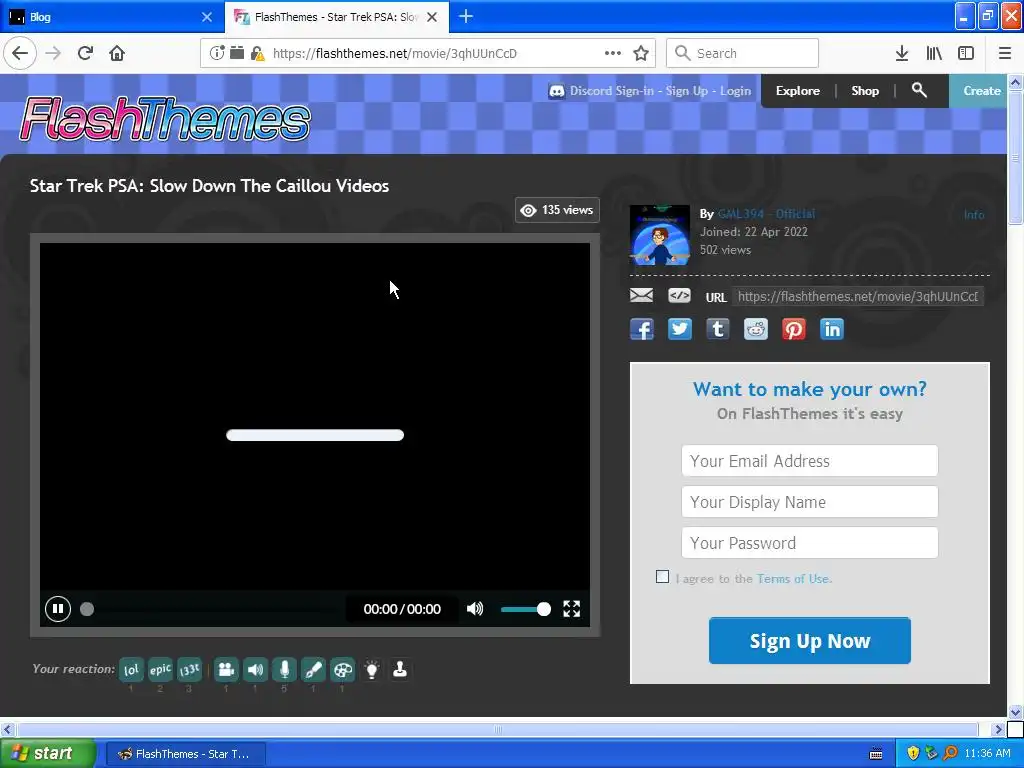Share video on Pinterest

(x=794, y=329)
